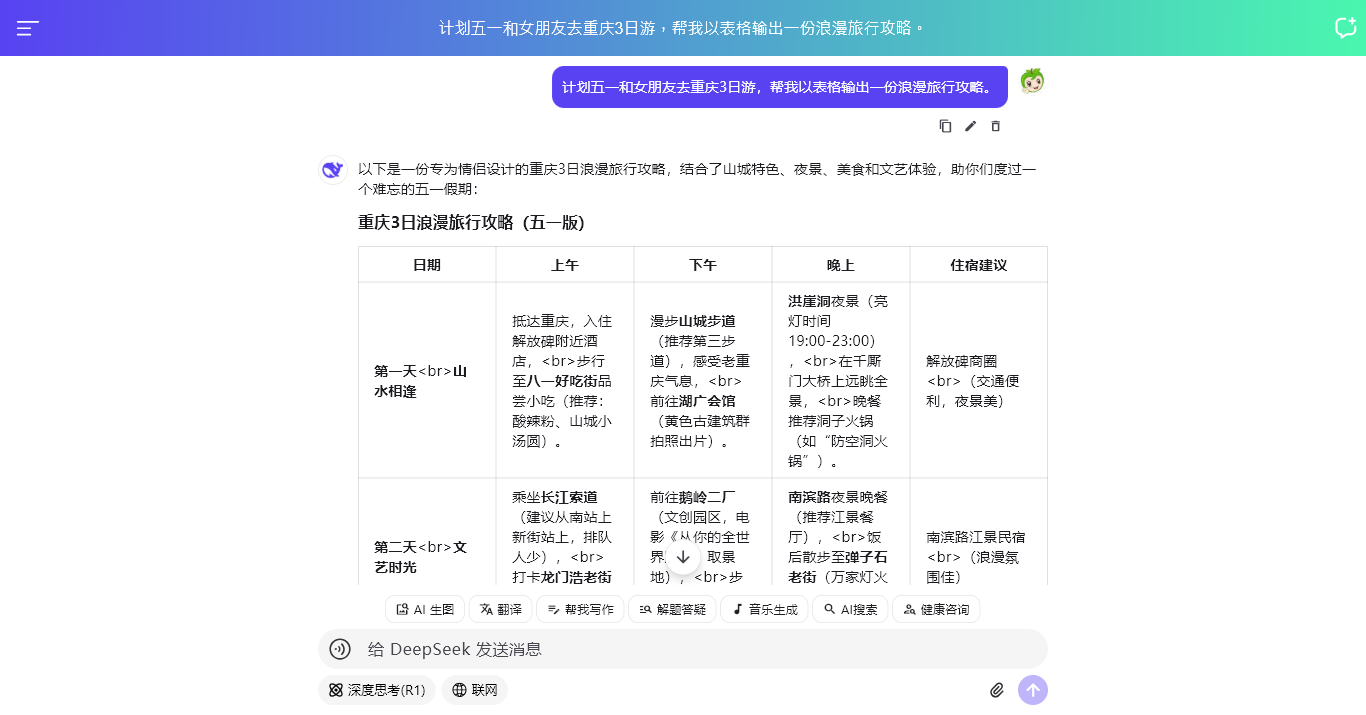Click the scroll-down arrow over the table
1366x715 pixels.
coord(683,555)
